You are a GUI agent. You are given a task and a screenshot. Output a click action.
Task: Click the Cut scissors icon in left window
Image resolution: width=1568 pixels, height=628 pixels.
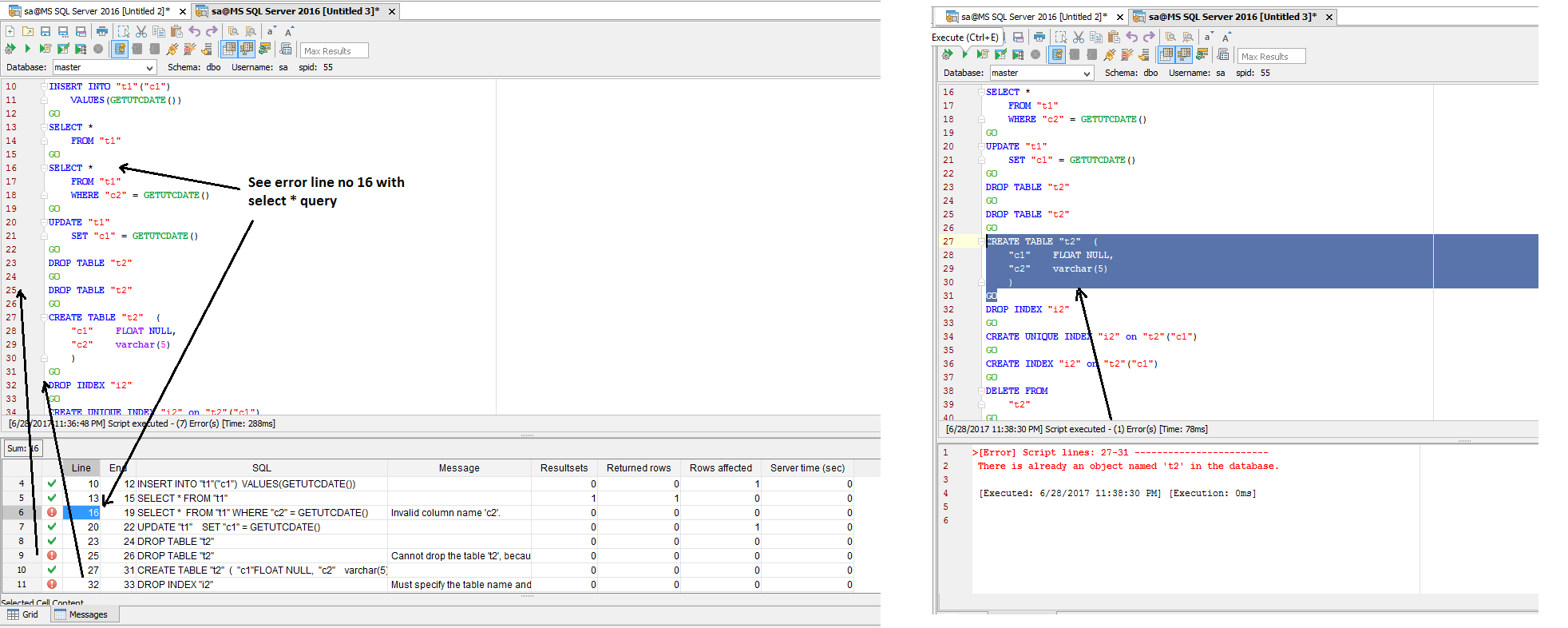point(141,31)
